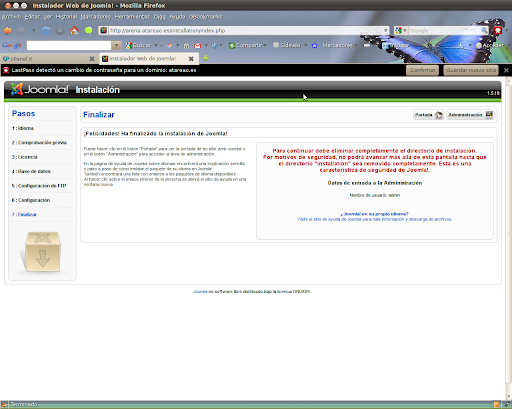
Task: Click the Sidewiki button in the Google toolbar
Action: [x=287, y=45]
